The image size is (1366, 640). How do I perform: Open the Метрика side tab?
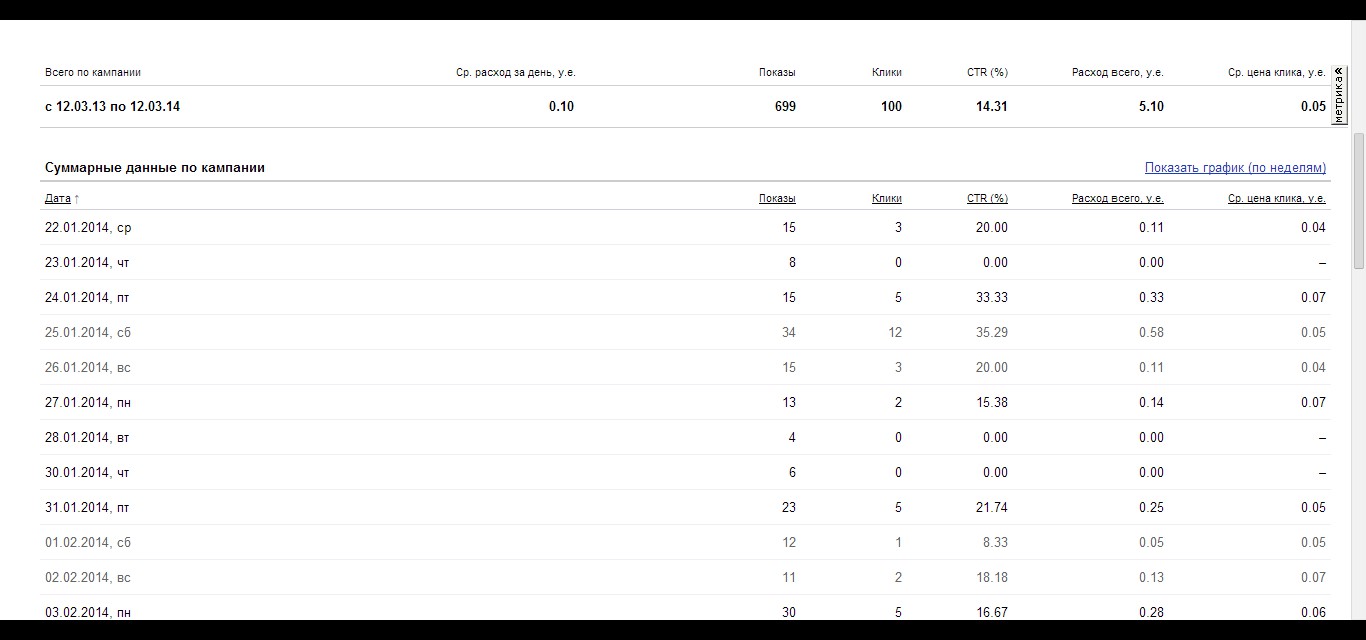(1339, 95)
